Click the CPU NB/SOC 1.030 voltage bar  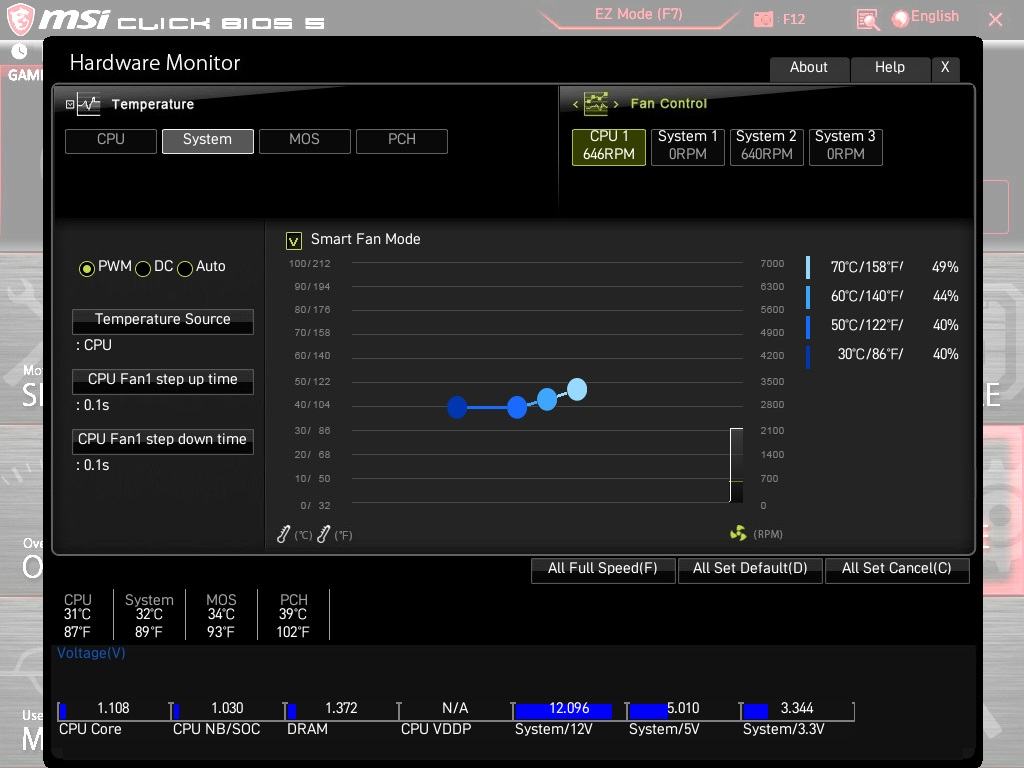(227, 710)
